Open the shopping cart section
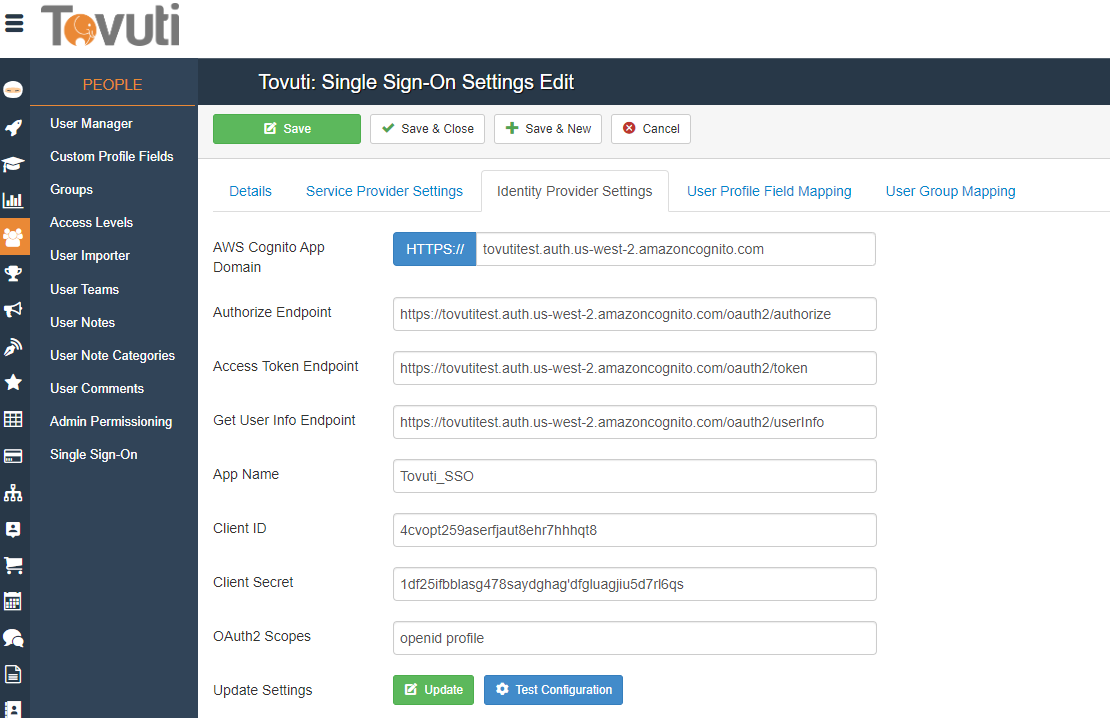 (x=14, y=565)
